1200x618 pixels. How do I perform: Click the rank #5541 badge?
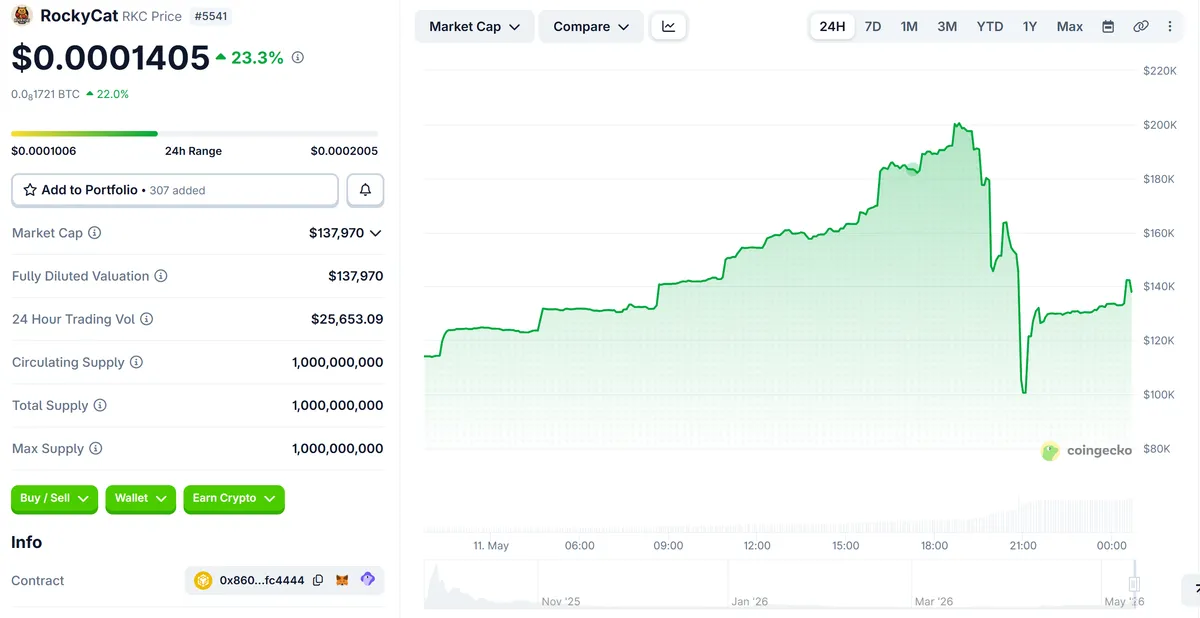(212, 16)
